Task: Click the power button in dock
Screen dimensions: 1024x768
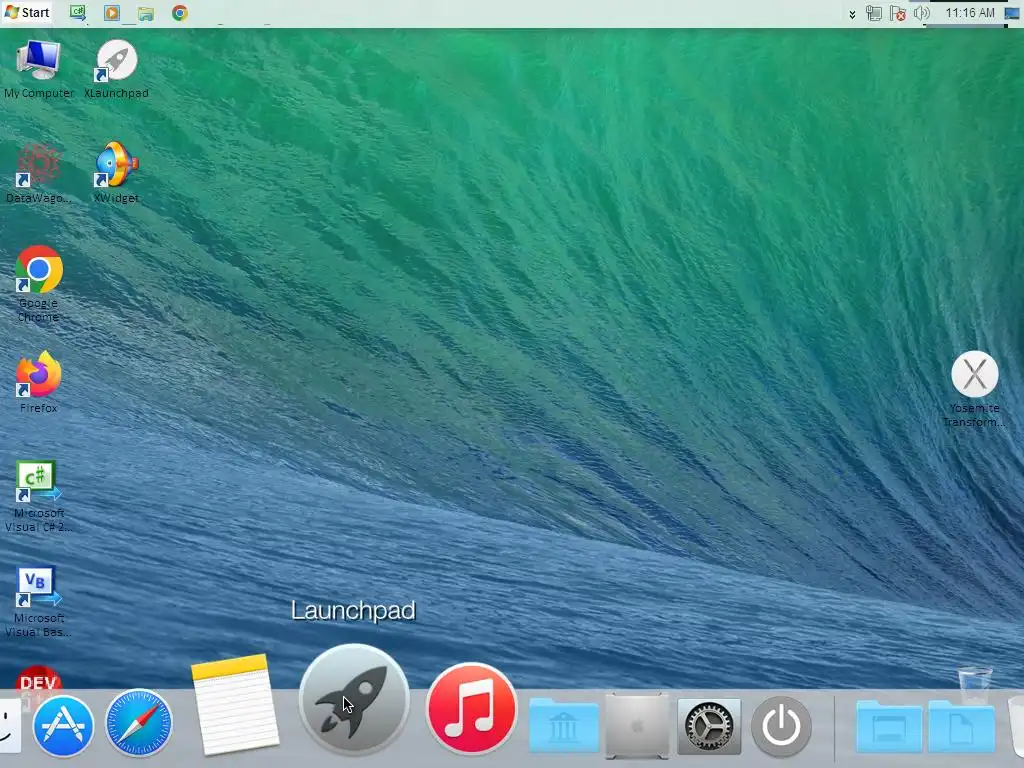Action: pos(782,726)
